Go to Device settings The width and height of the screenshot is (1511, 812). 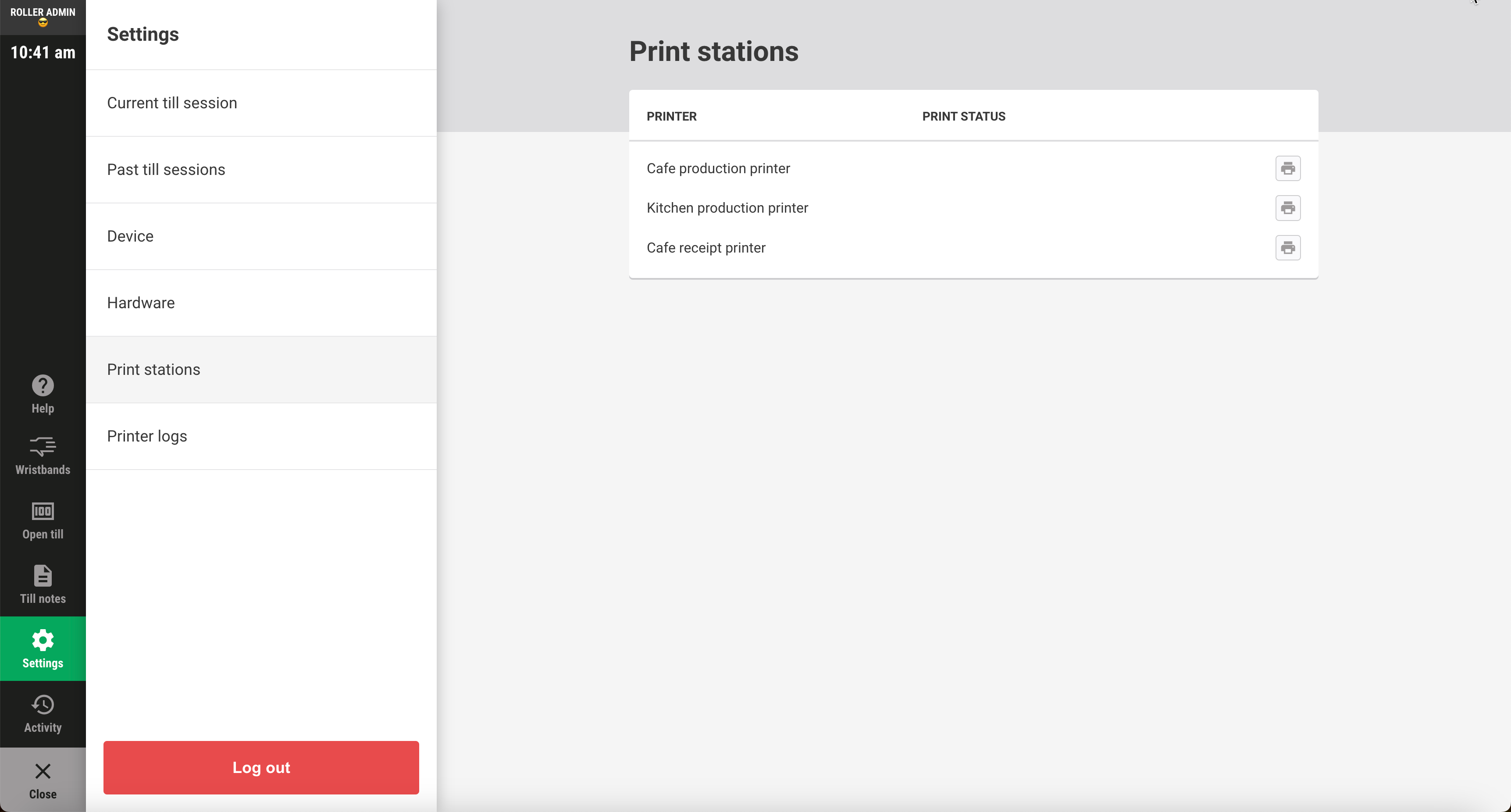(130, 236)
